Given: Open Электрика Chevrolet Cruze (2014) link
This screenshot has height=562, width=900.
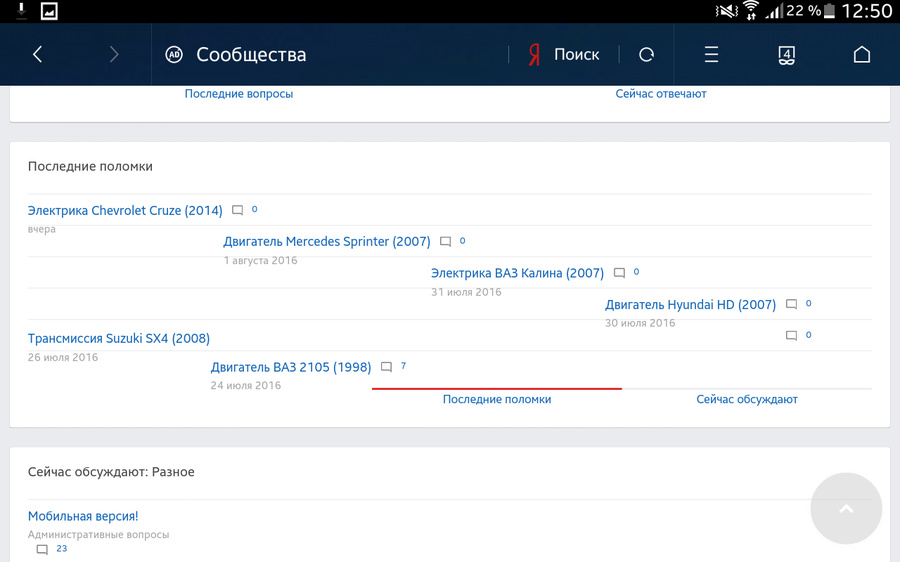Looking at the screenshot, I should tap(125, 211).
